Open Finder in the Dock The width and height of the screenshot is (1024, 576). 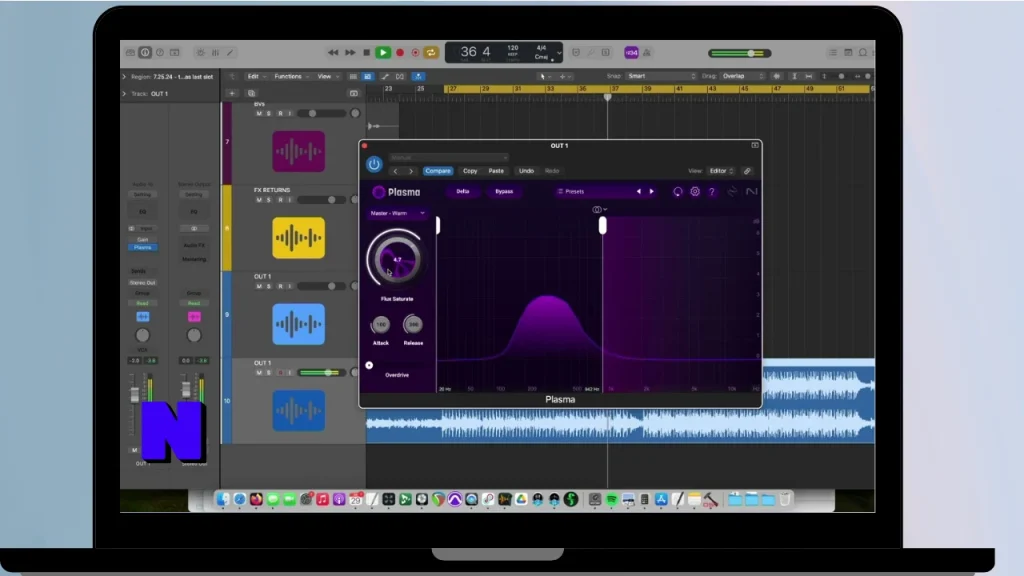click(223, 500)
